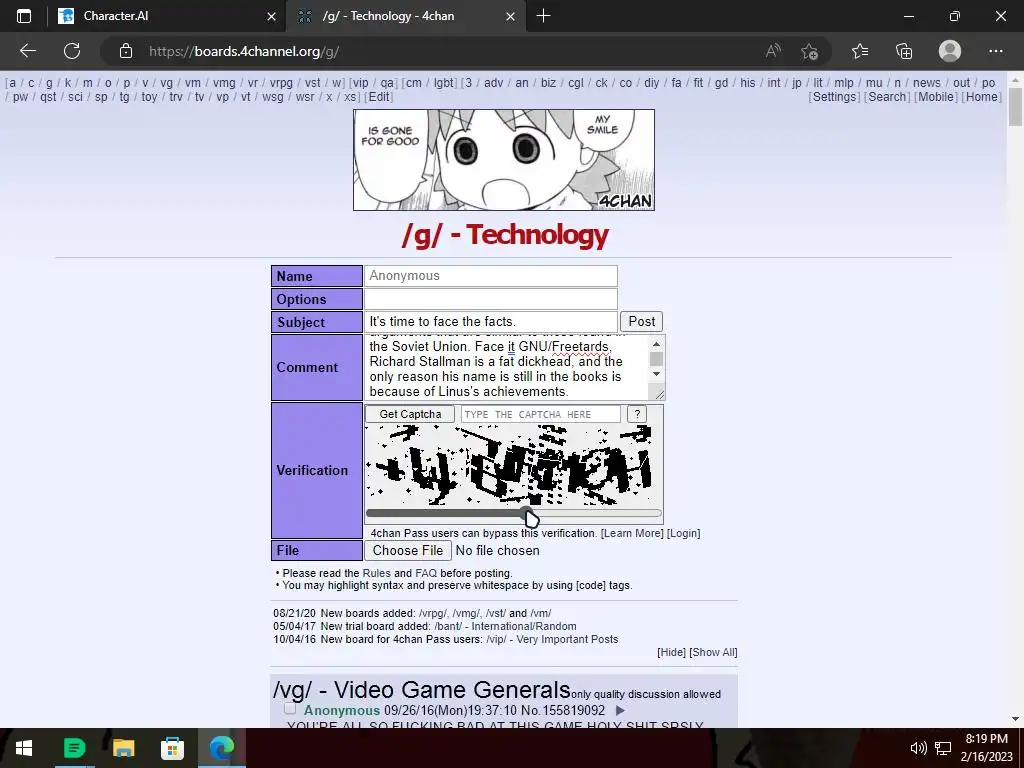Image resolution: width=1024 pixels, height=768 pixels.
Task: Click the empty Options field
Action: click(490, 299)
